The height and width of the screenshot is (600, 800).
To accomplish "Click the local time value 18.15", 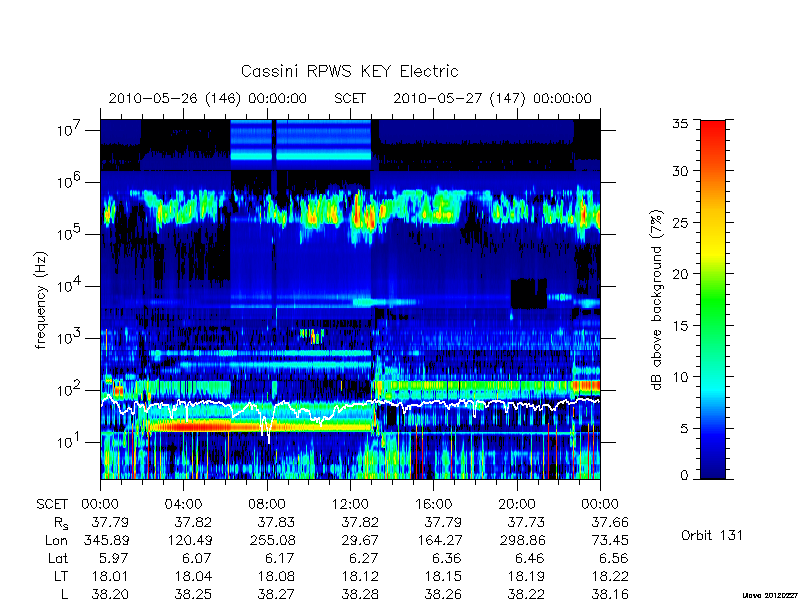I will click(443, 577).
